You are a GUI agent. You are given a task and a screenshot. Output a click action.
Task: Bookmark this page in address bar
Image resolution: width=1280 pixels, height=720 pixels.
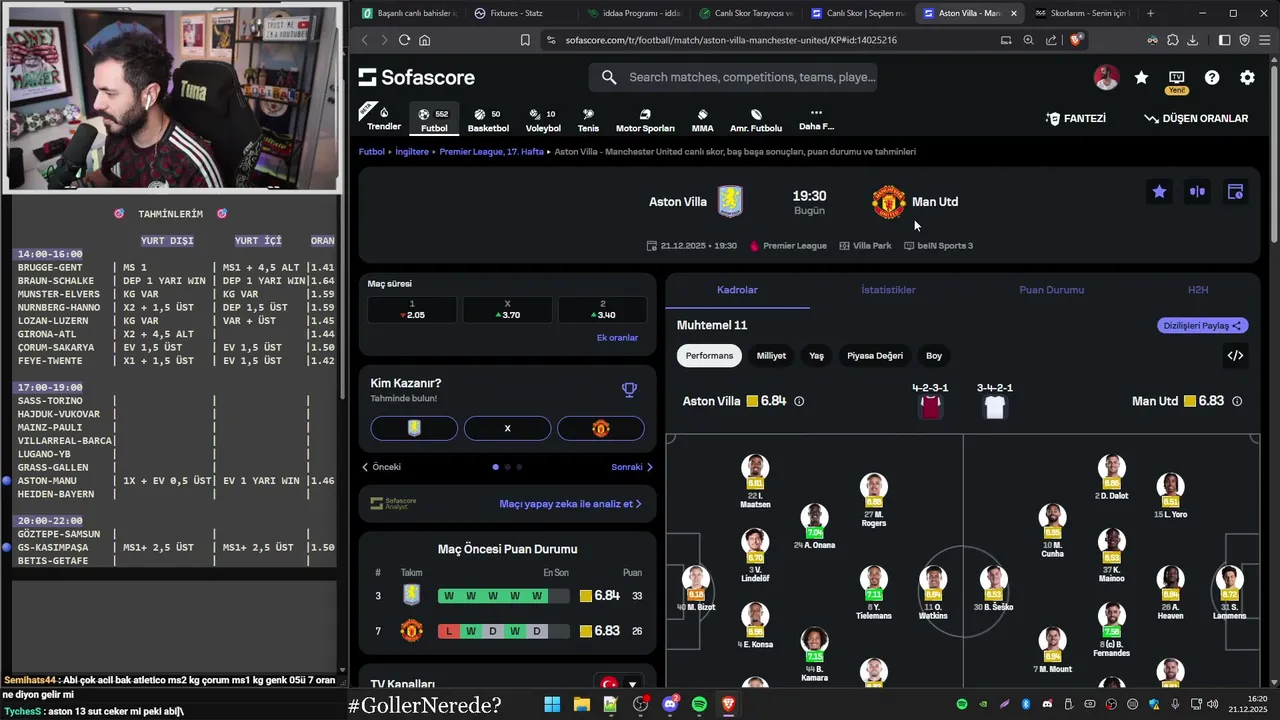pyautogui.click(x=525, y=40)
